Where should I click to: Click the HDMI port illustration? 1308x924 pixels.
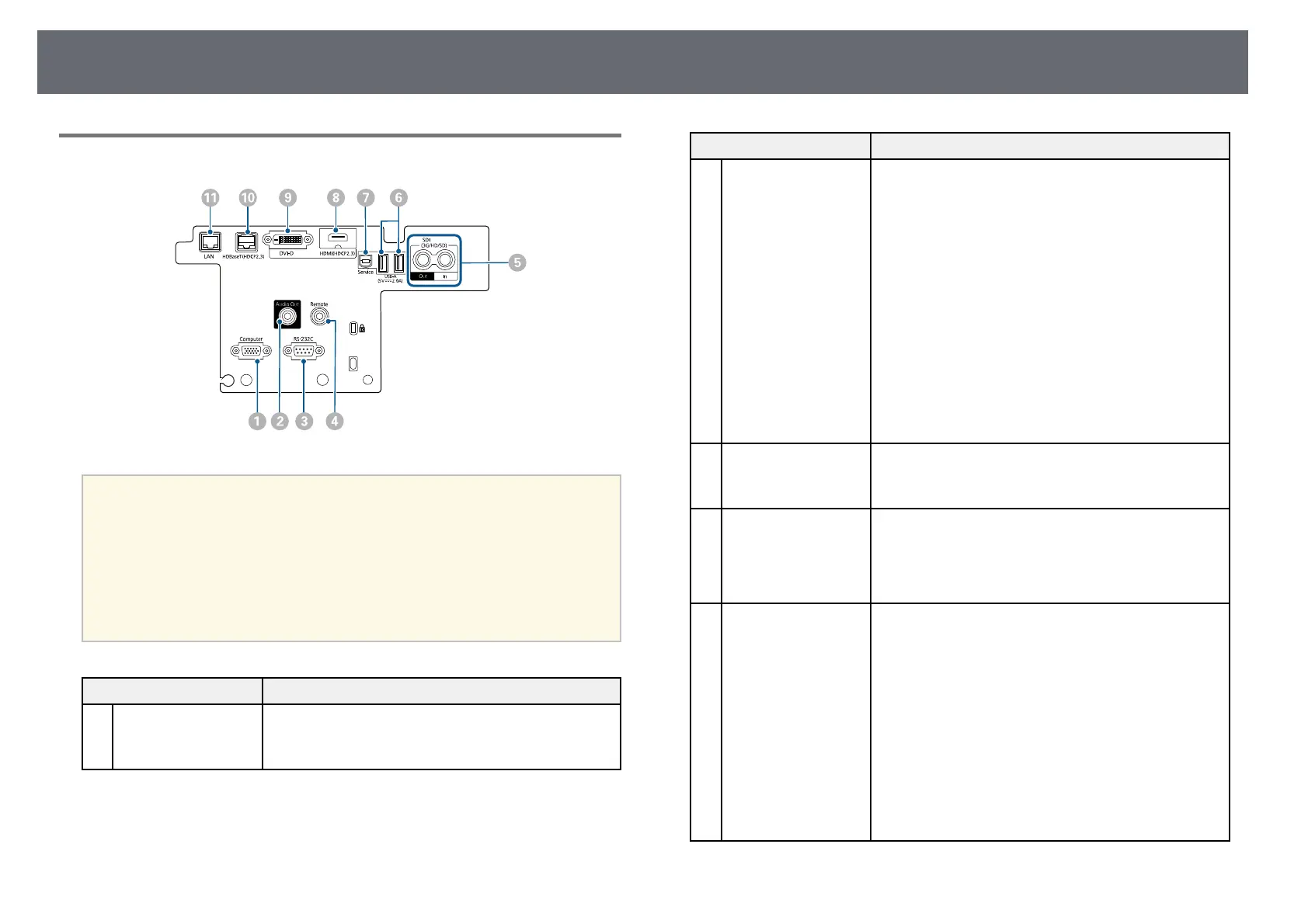pos(338,238)
